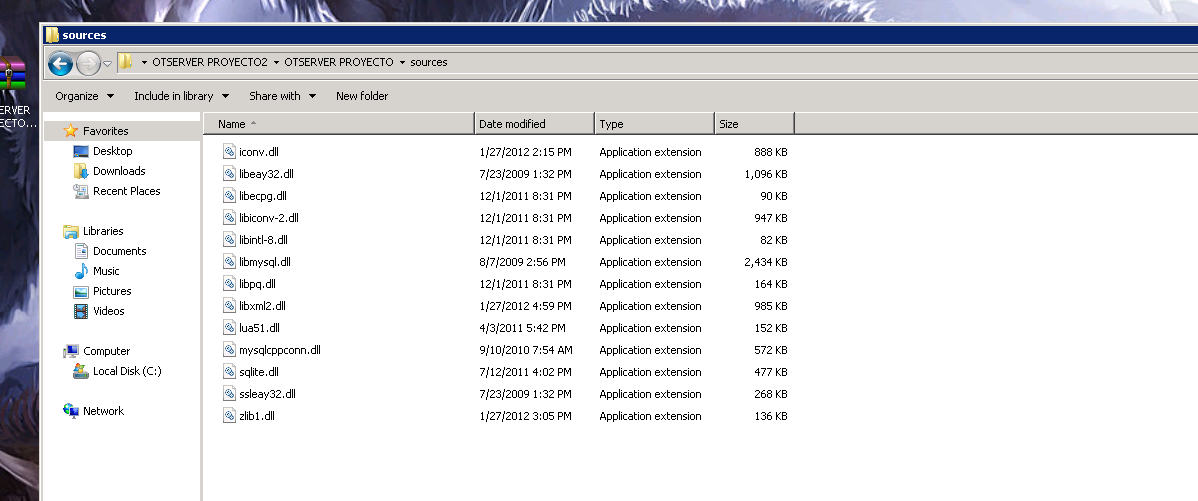Sort files by Name column
Screen dimensions: 1198x501
coord(338,124)
